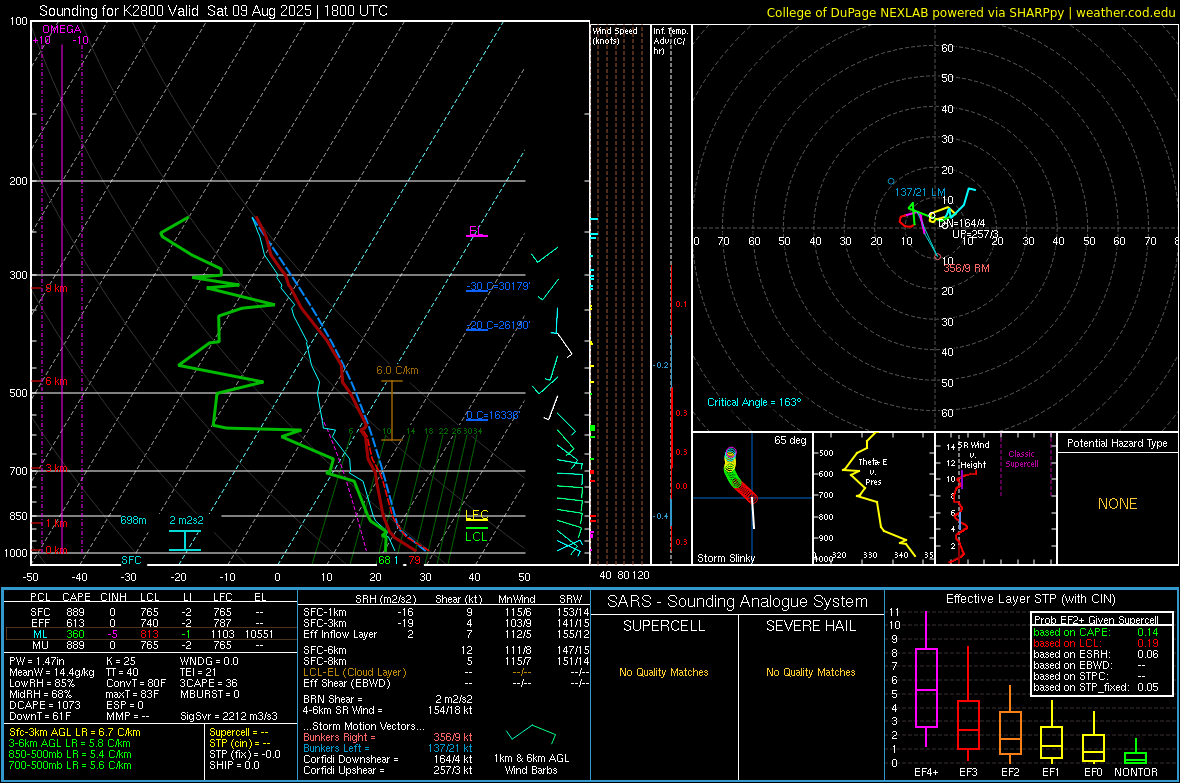Viewport: 1180px width, 783px height.
Task: Click the Wind Speed (knots) panel header
Action: [615, 35]
